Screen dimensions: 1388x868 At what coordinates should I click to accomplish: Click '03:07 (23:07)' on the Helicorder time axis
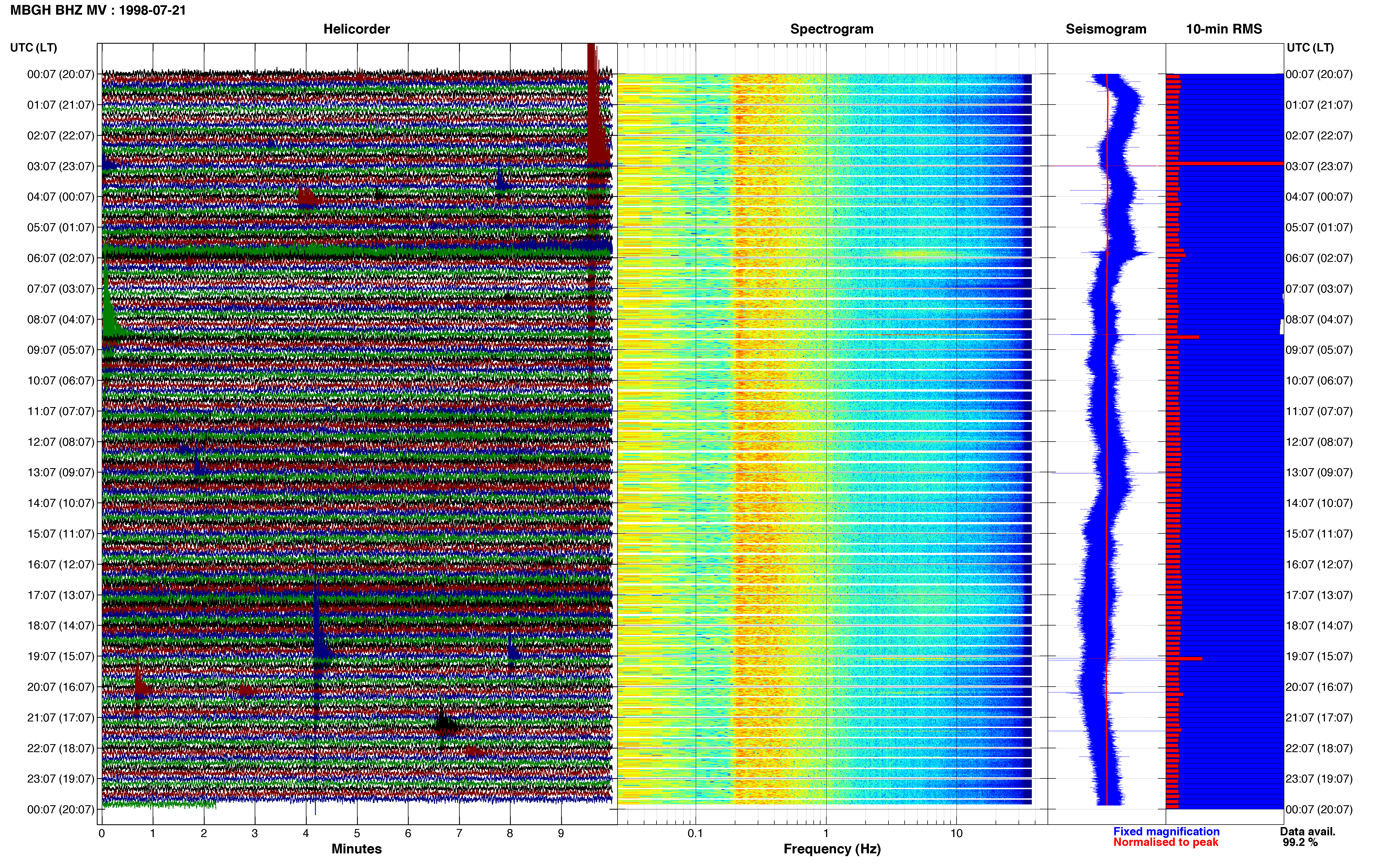(60, 166)
